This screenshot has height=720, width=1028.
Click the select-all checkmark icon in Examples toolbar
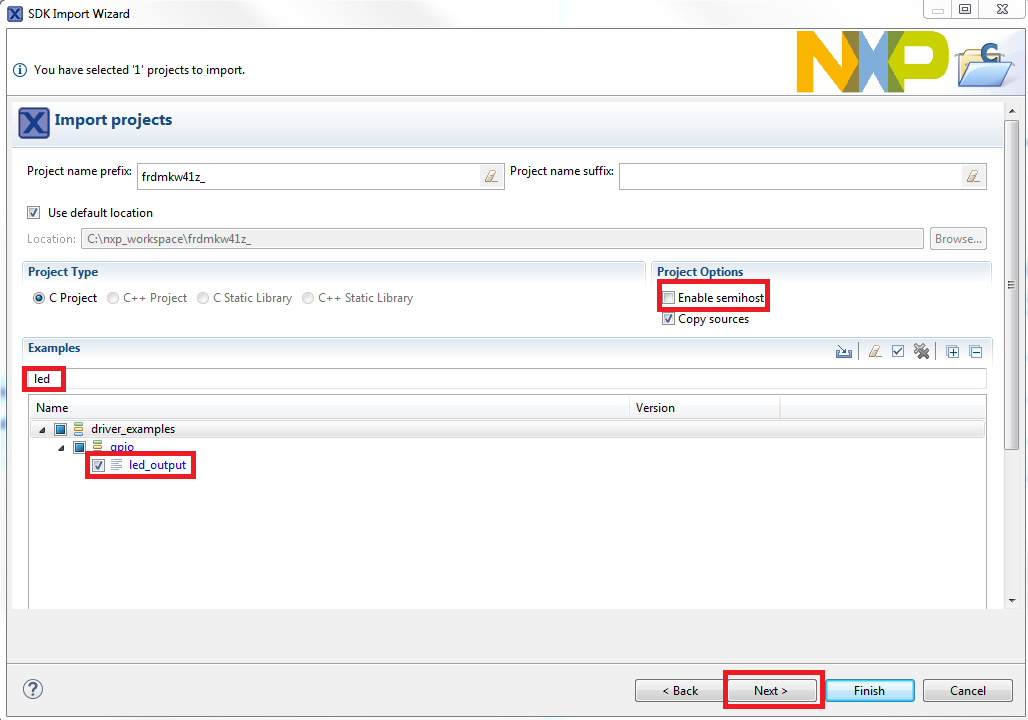click(898, 351)
